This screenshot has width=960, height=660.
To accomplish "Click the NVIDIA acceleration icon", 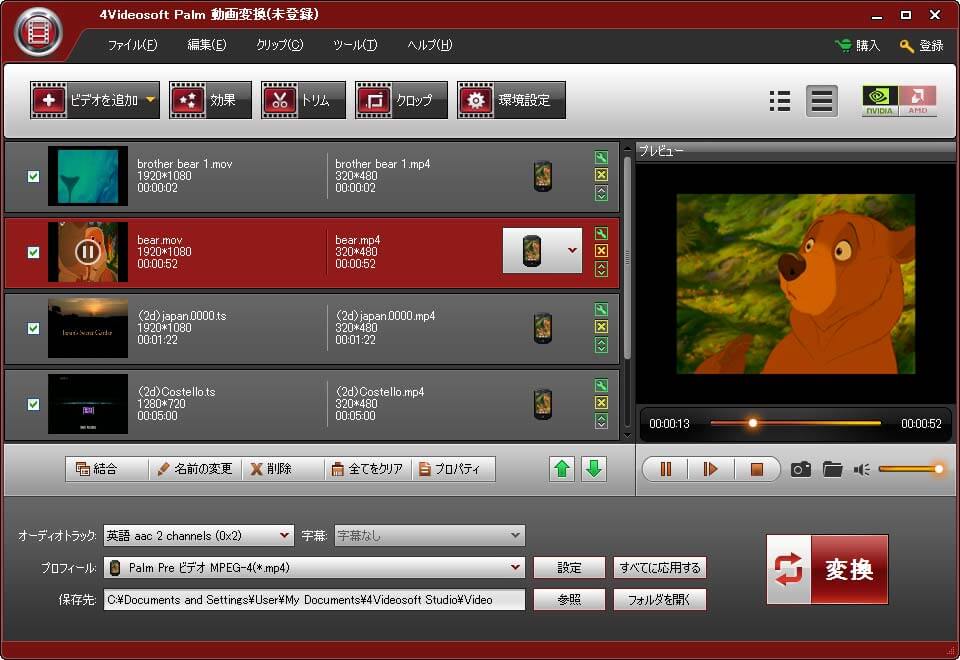I will 880,101.
